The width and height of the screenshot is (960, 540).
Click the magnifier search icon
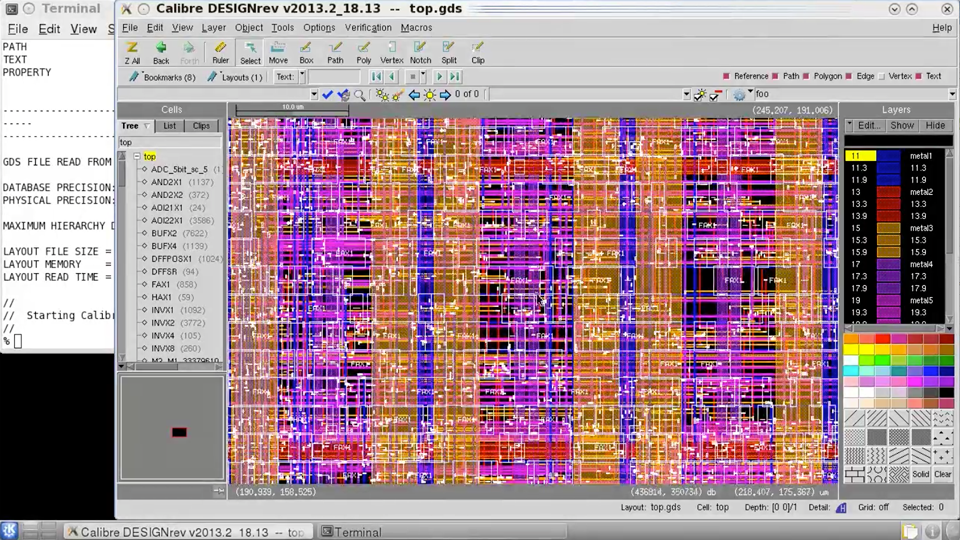pos(359,94)
